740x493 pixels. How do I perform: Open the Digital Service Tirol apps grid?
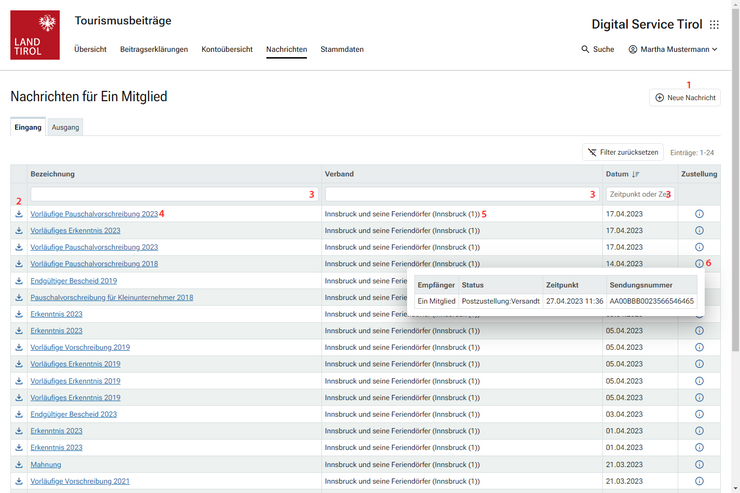click(x=714, y=25)
